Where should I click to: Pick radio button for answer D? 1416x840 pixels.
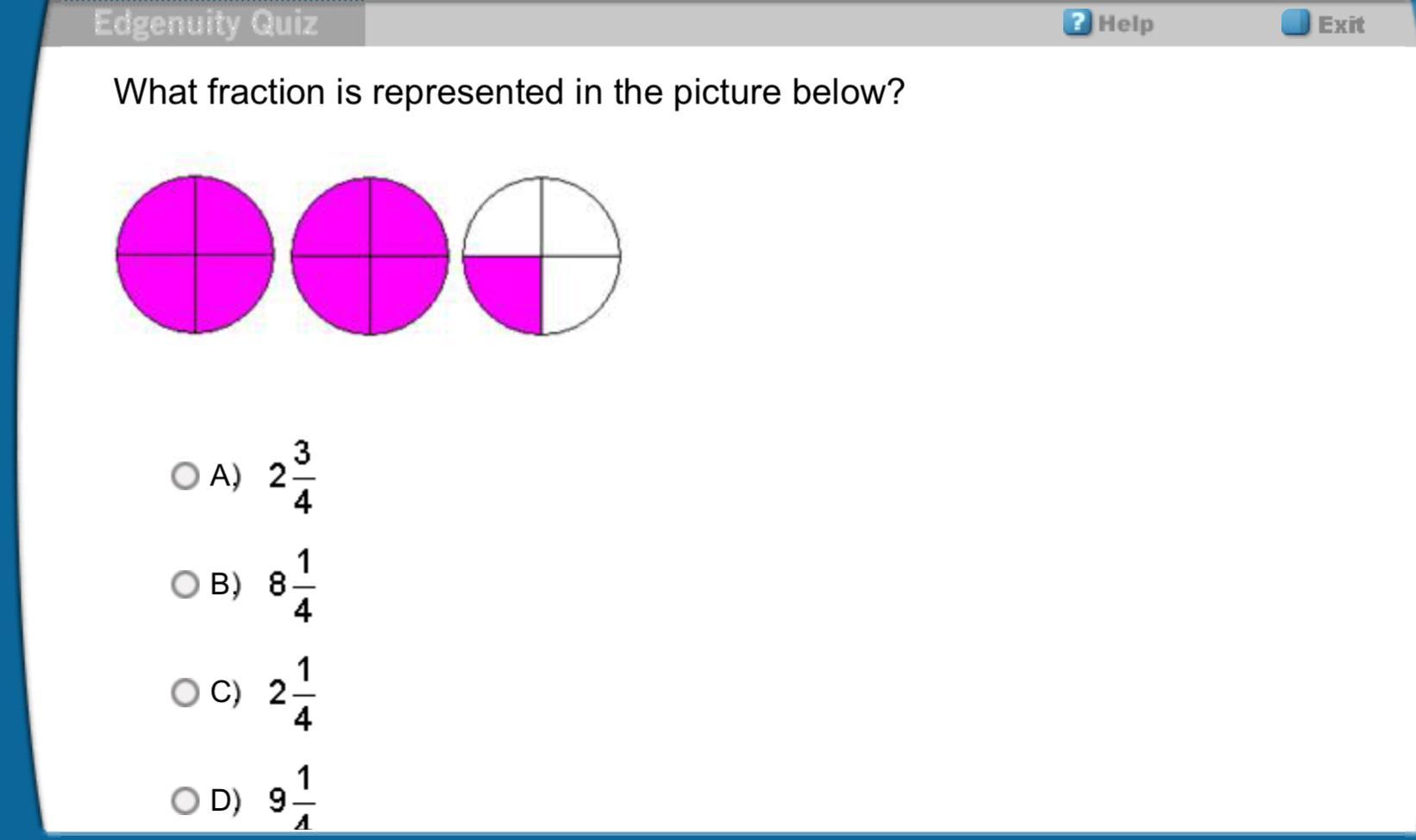185,801
